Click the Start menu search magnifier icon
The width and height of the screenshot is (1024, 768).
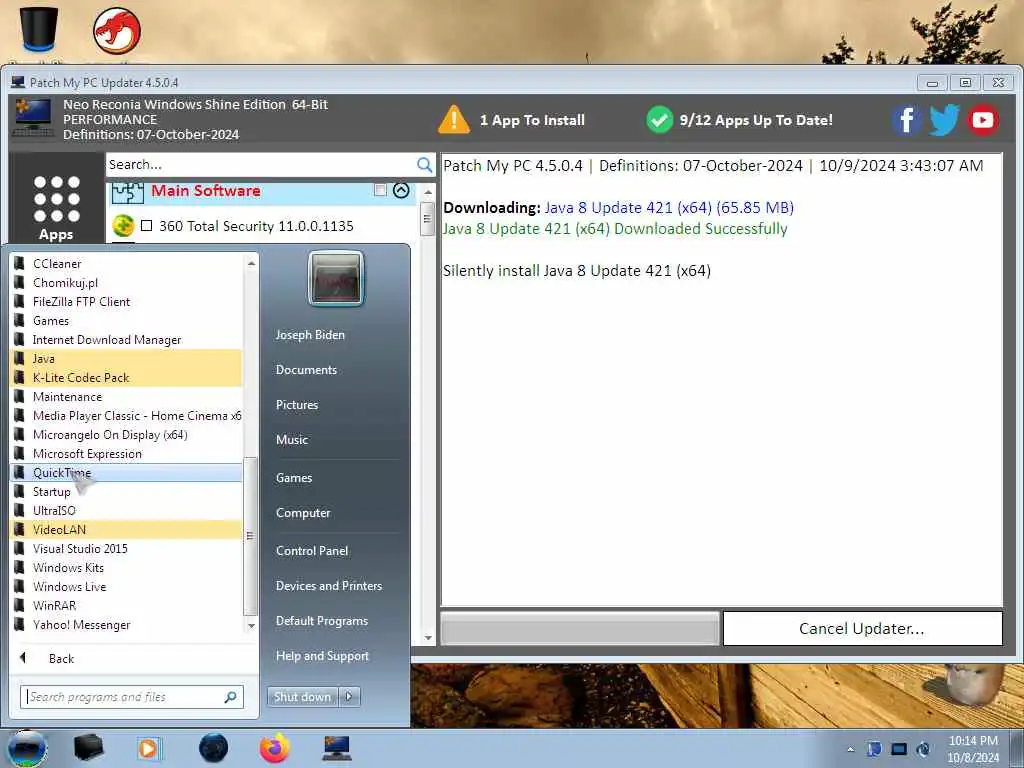click(x=231, y=697)
